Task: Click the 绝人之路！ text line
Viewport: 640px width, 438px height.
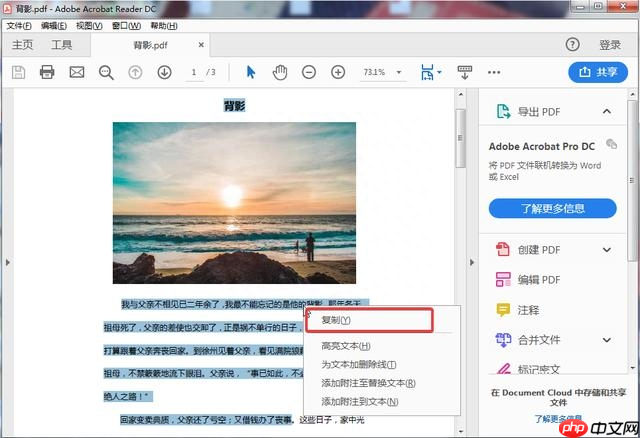Action: coord(128,396)
